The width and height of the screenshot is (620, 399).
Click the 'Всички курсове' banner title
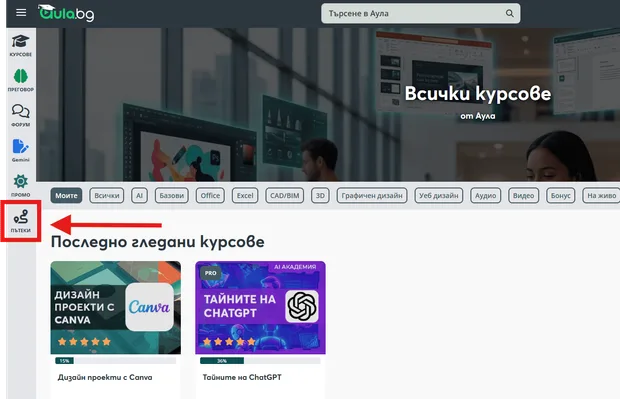click(478, 94)
